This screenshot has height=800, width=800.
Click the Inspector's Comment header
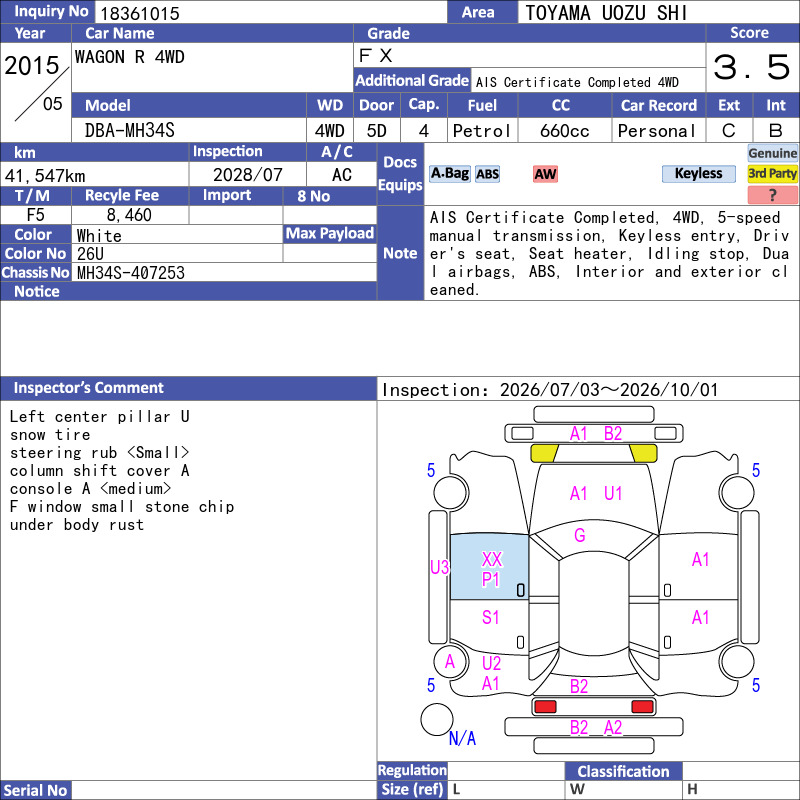pos(188,388)
